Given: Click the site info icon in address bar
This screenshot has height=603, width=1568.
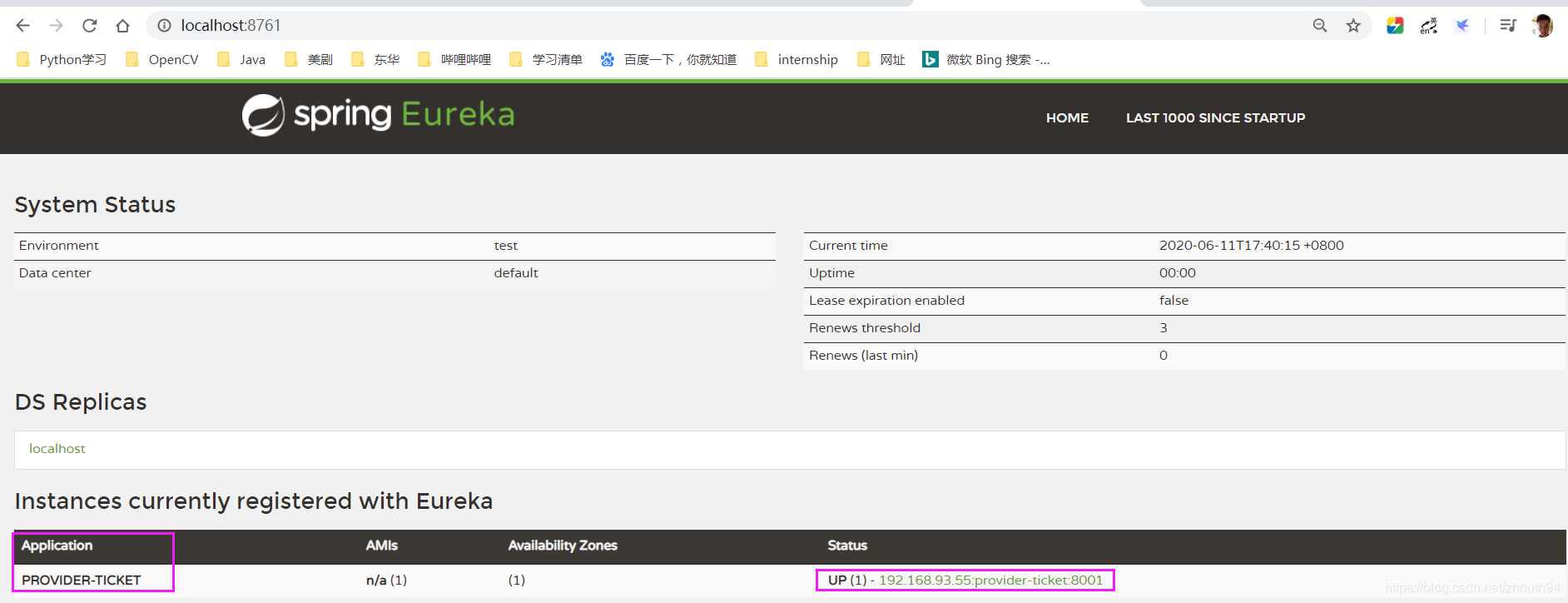Looking at the screenshot, I should click(165, 26).
